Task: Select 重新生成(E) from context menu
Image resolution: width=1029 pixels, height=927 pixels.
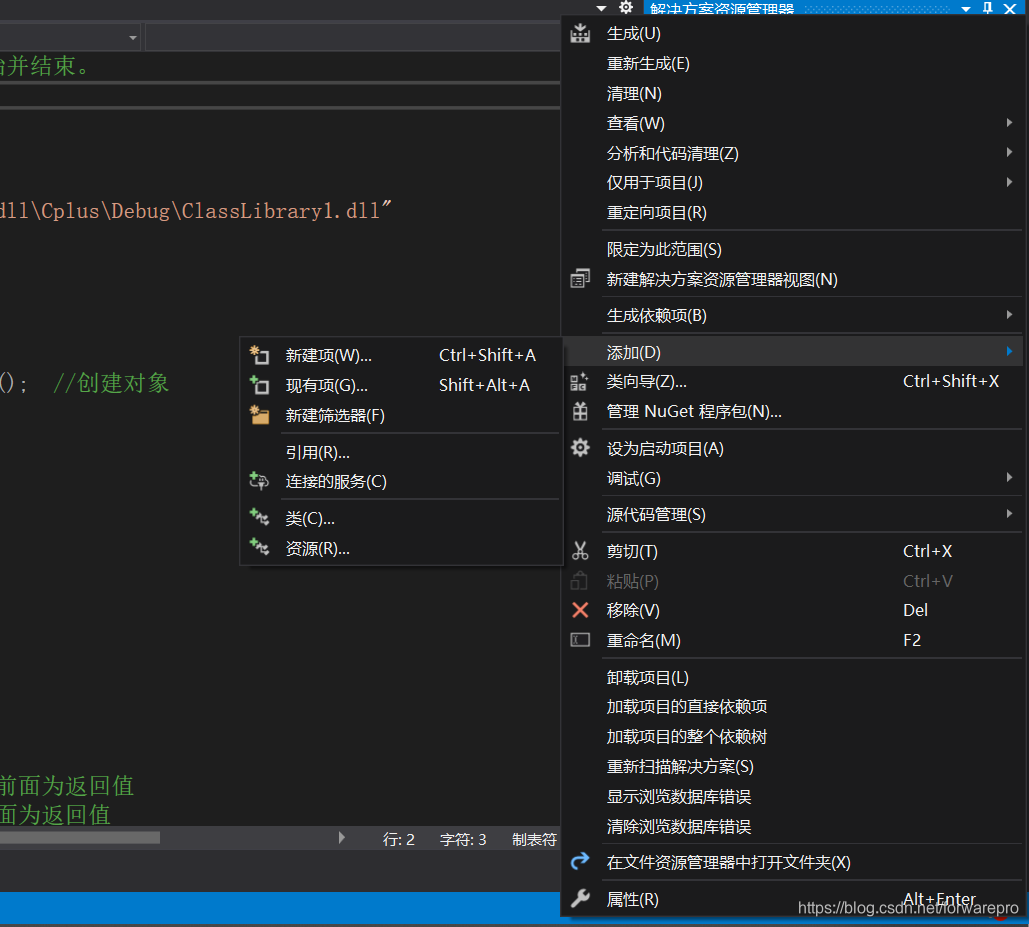Action: [648, 64]
